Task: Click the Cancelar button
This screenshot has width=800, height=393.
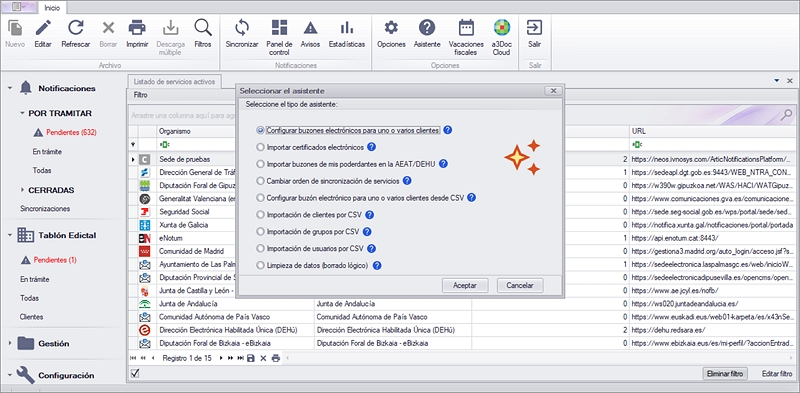Action: pos(520,285)
